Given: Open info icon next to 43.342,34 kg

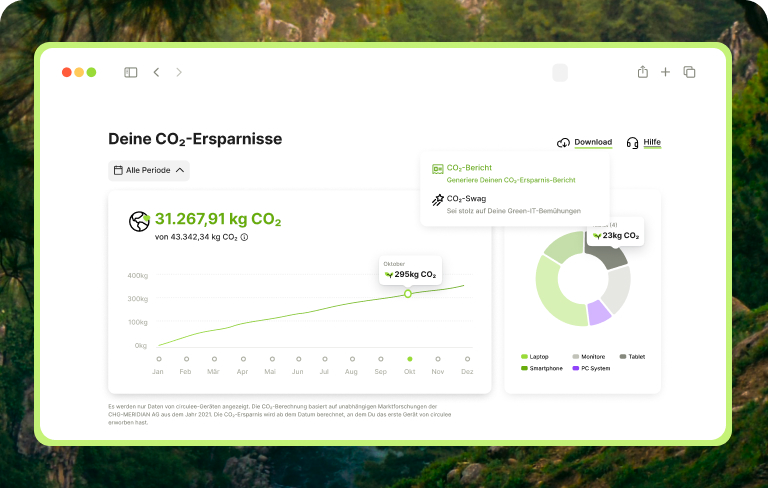Looking at the screenshot, I should click(244, 237).
